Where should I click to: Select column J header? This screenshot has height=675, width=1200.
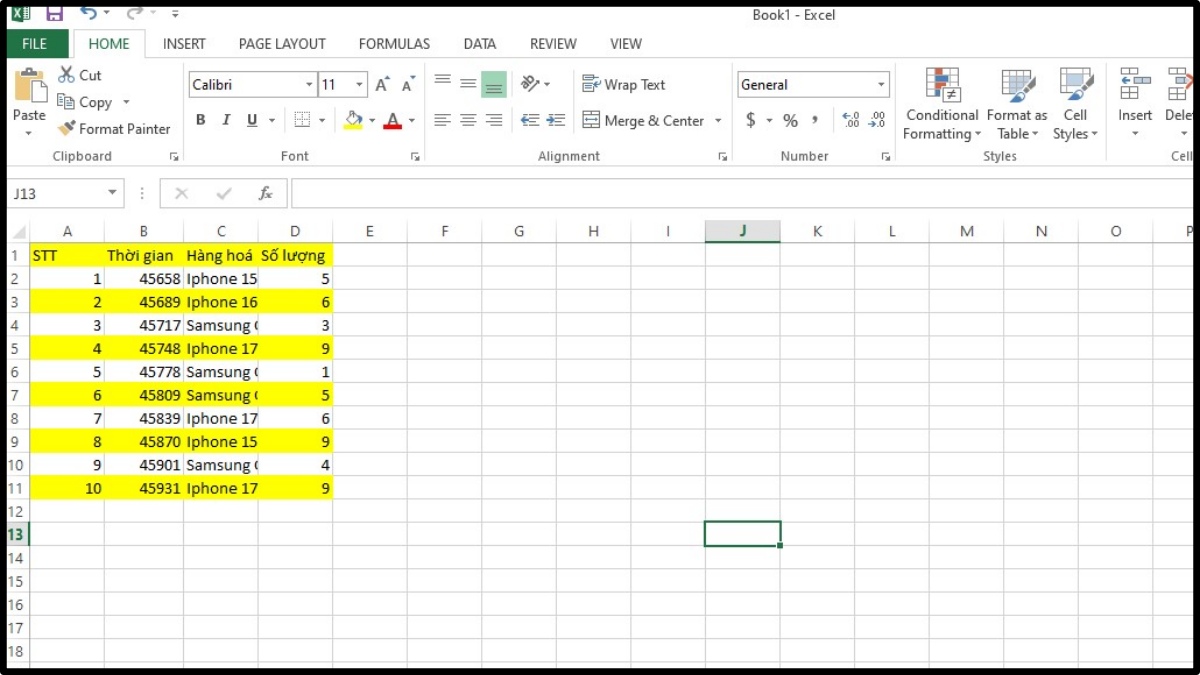[742, 231]
